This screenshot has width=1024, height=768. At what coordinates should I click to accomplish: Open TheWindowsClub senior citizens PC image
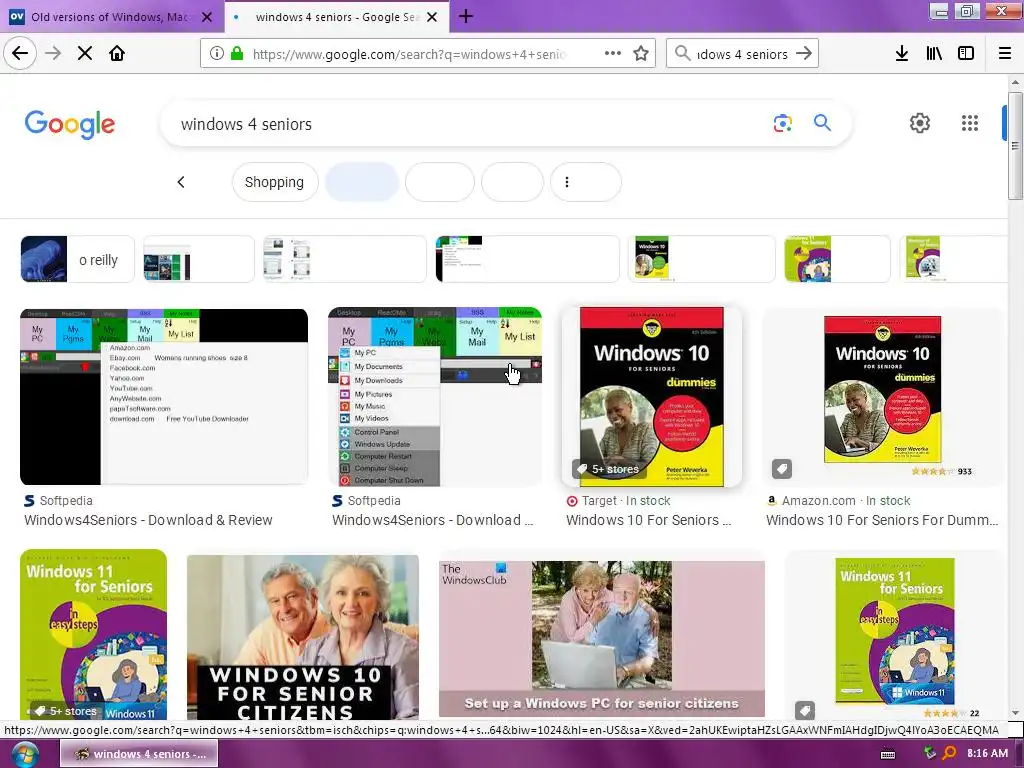(601, 638)
